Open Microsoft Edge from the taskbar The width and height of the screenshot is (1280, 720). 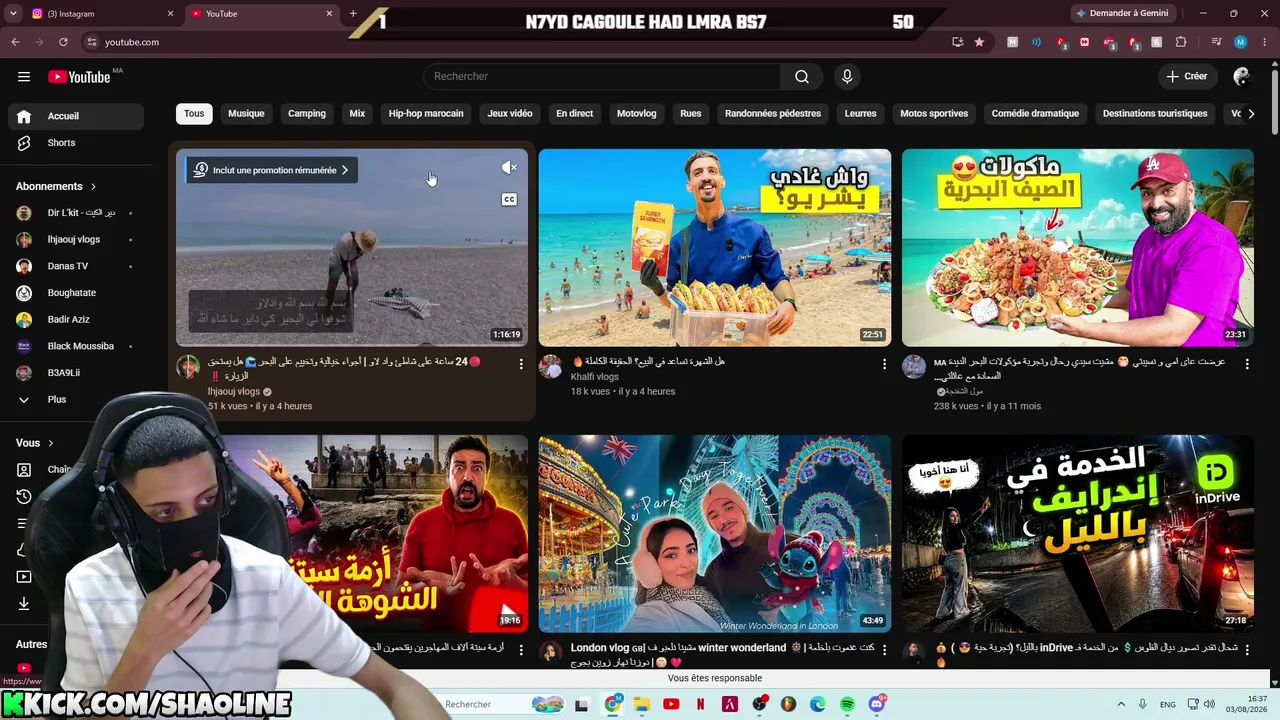(x=818, y=704)
